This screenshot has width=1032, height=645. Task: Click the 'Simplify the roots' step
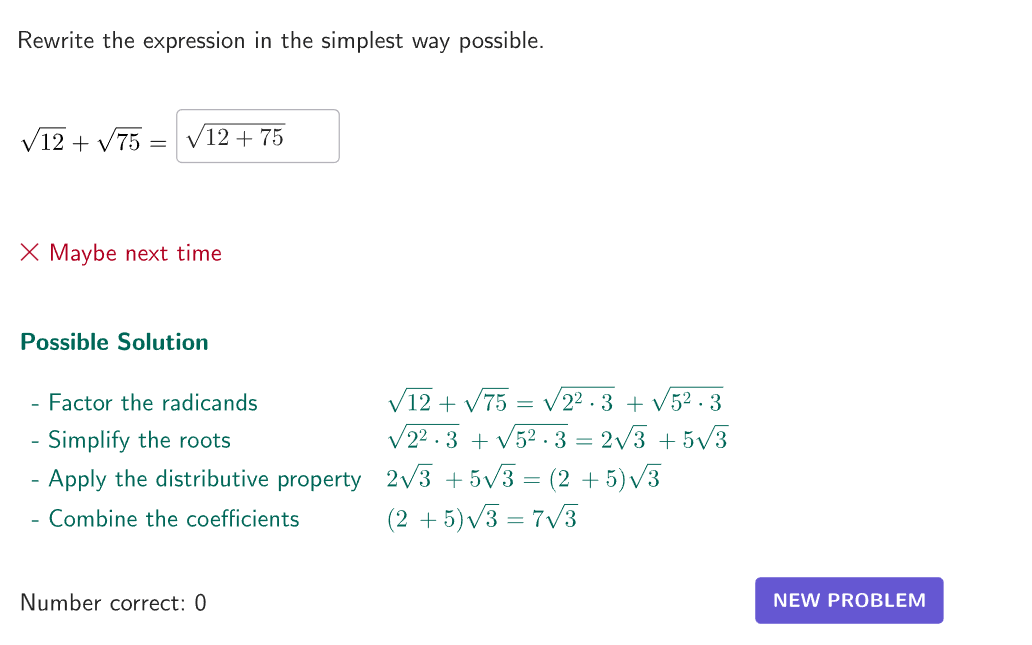139,440
